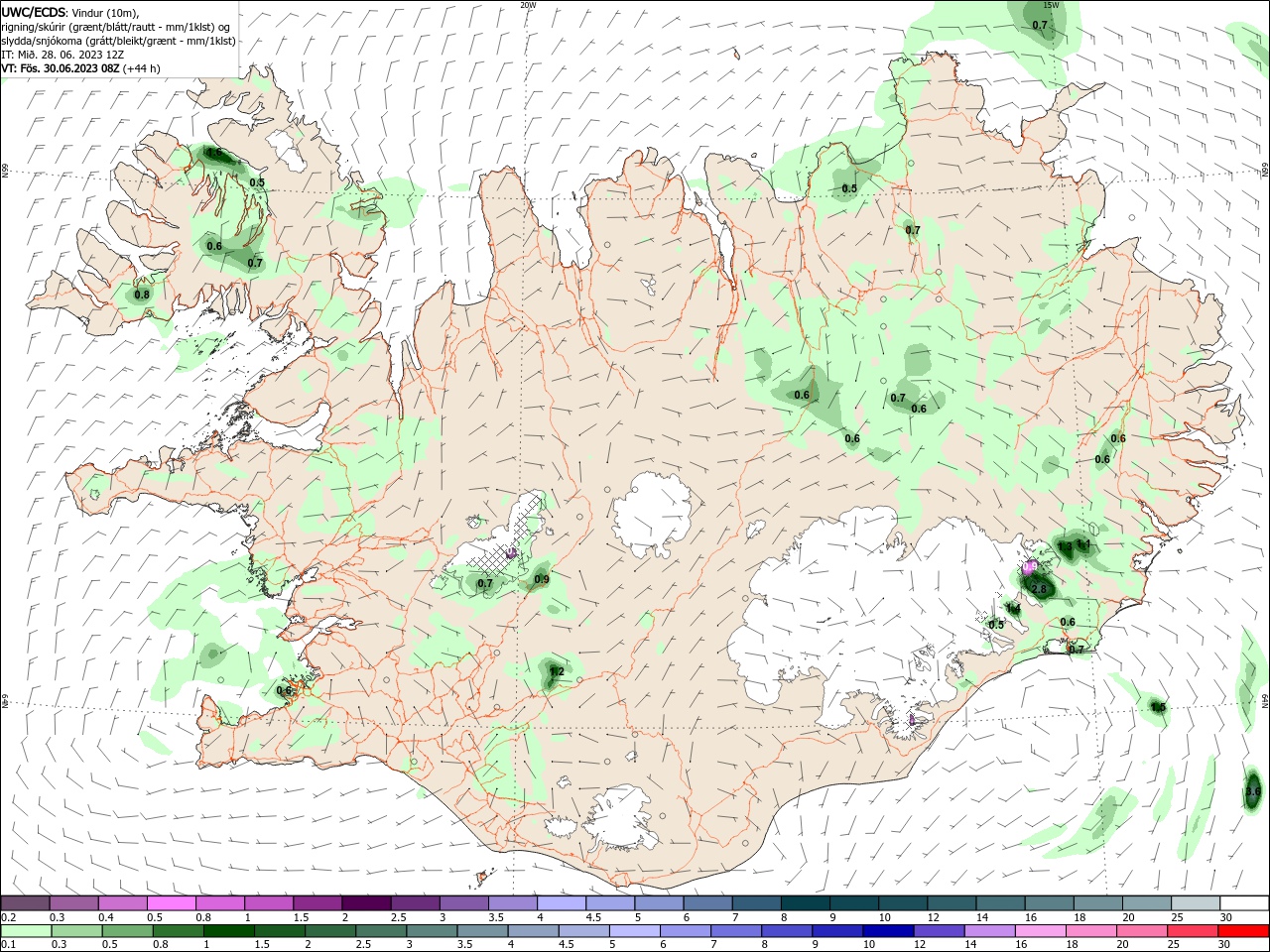
Task: Click the 'slydda/snjókoma' description line
Action: click(119, 41)
